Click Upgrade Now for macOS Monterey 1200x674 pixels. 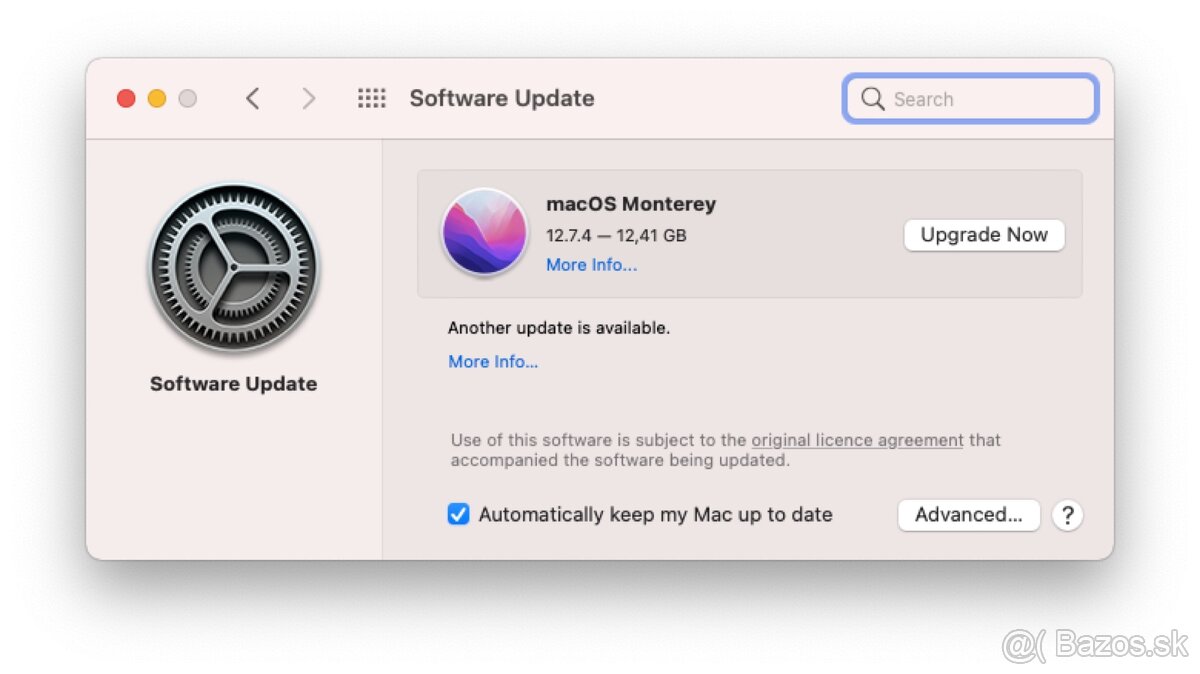tap(983, 234)
